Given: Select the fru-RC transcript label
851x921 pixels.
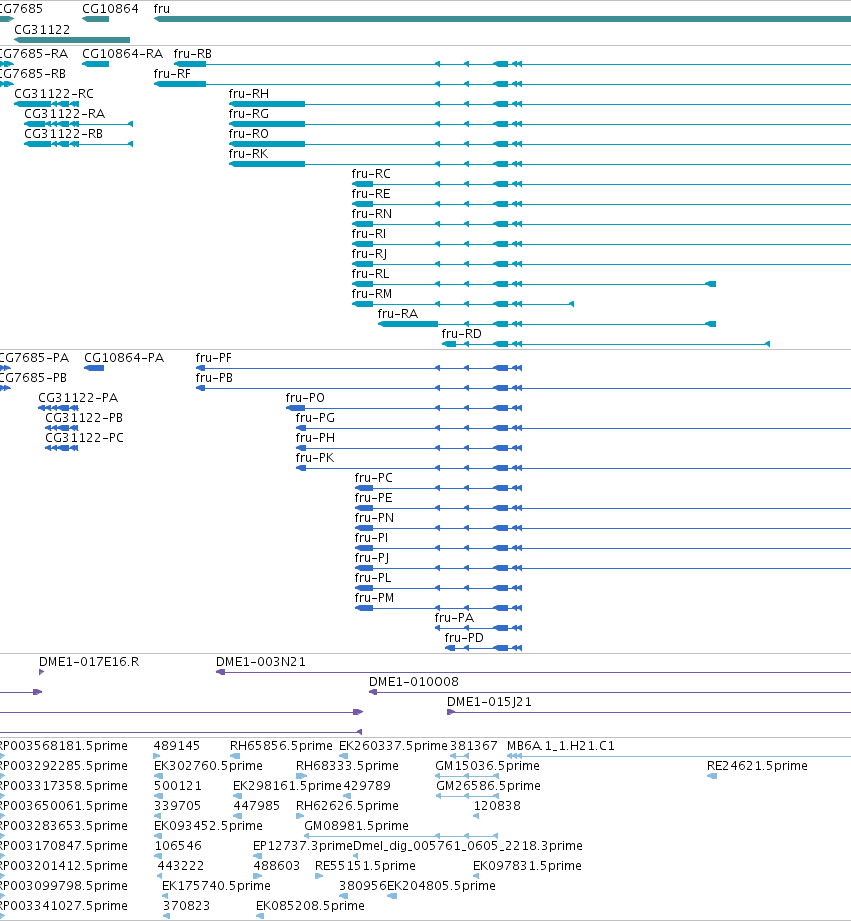Looking at the screenshot, I should (371, 174).
